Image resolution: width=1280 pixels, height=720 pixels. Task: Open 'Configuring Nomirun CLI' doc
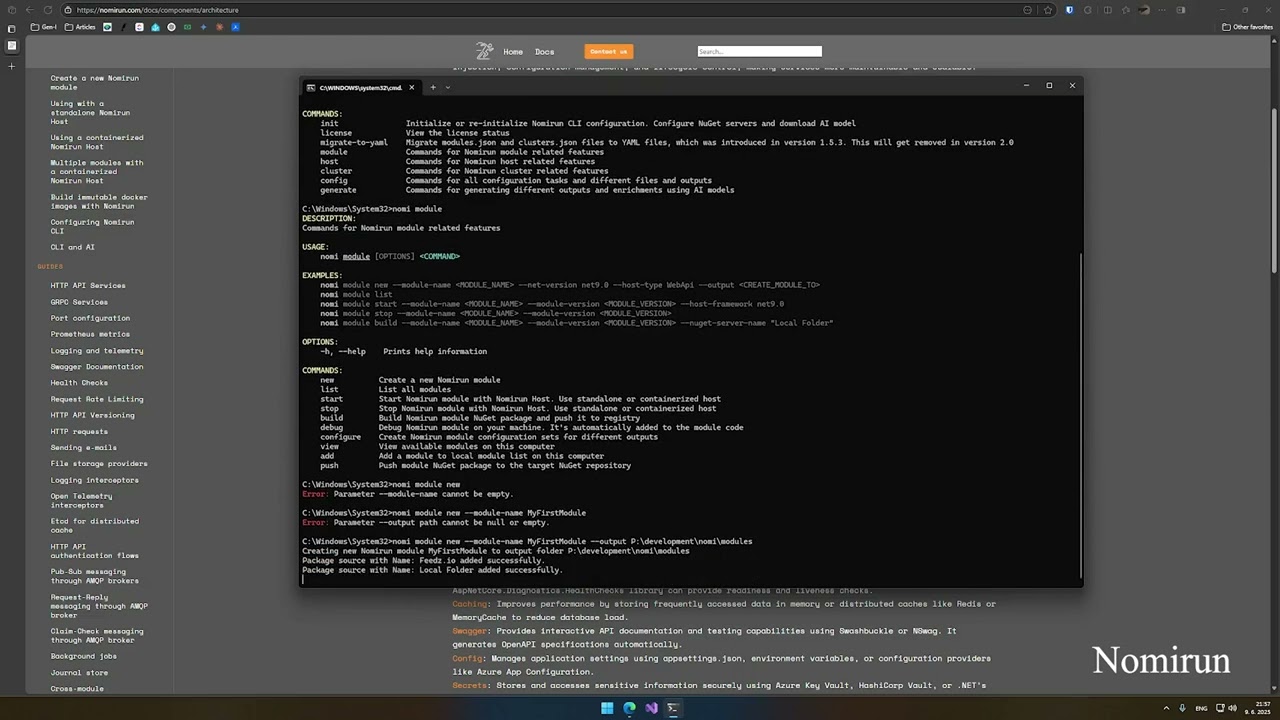pyautogui.click(x=92, y=226)
